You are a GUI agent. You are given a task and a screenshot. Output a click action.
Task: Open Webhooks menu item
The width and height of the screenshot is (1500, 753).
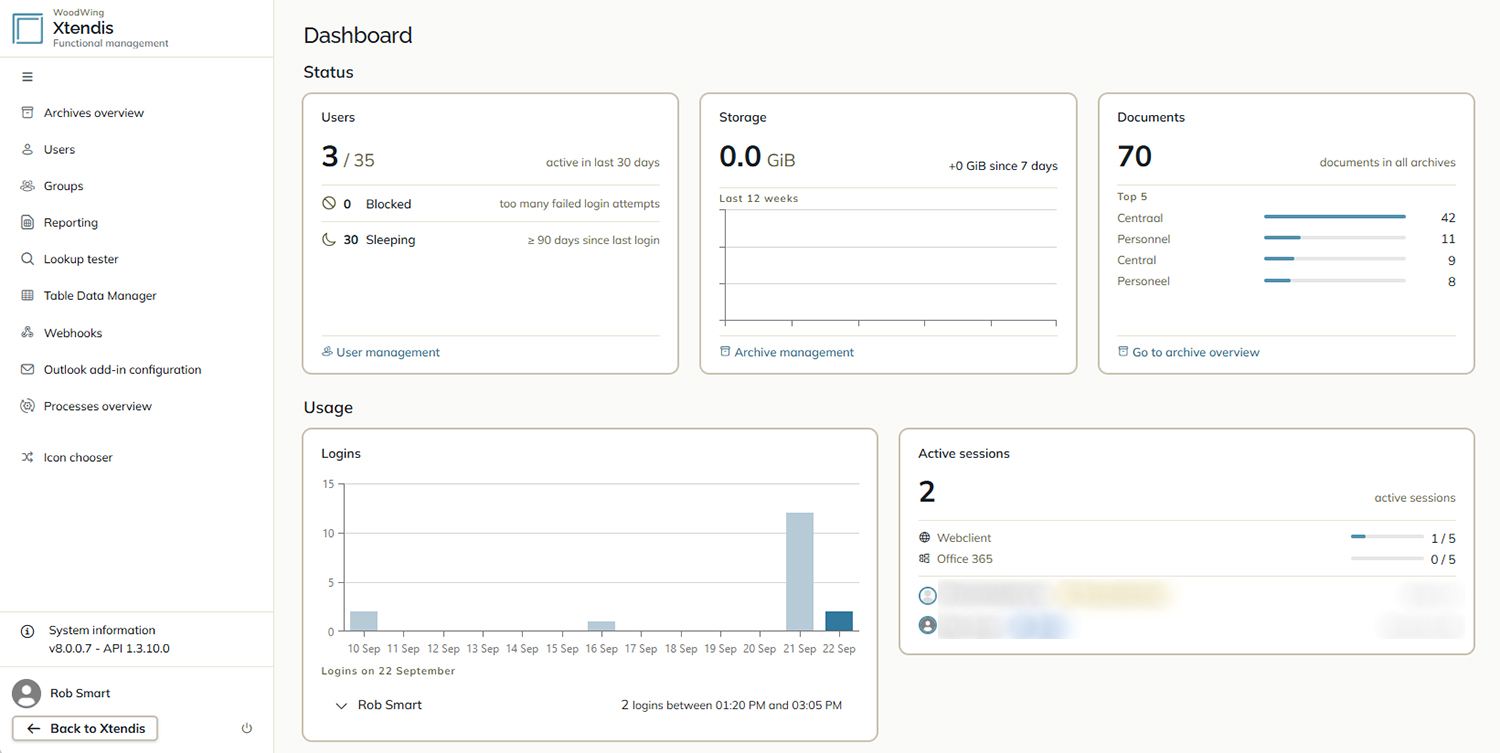coord(73,333)
